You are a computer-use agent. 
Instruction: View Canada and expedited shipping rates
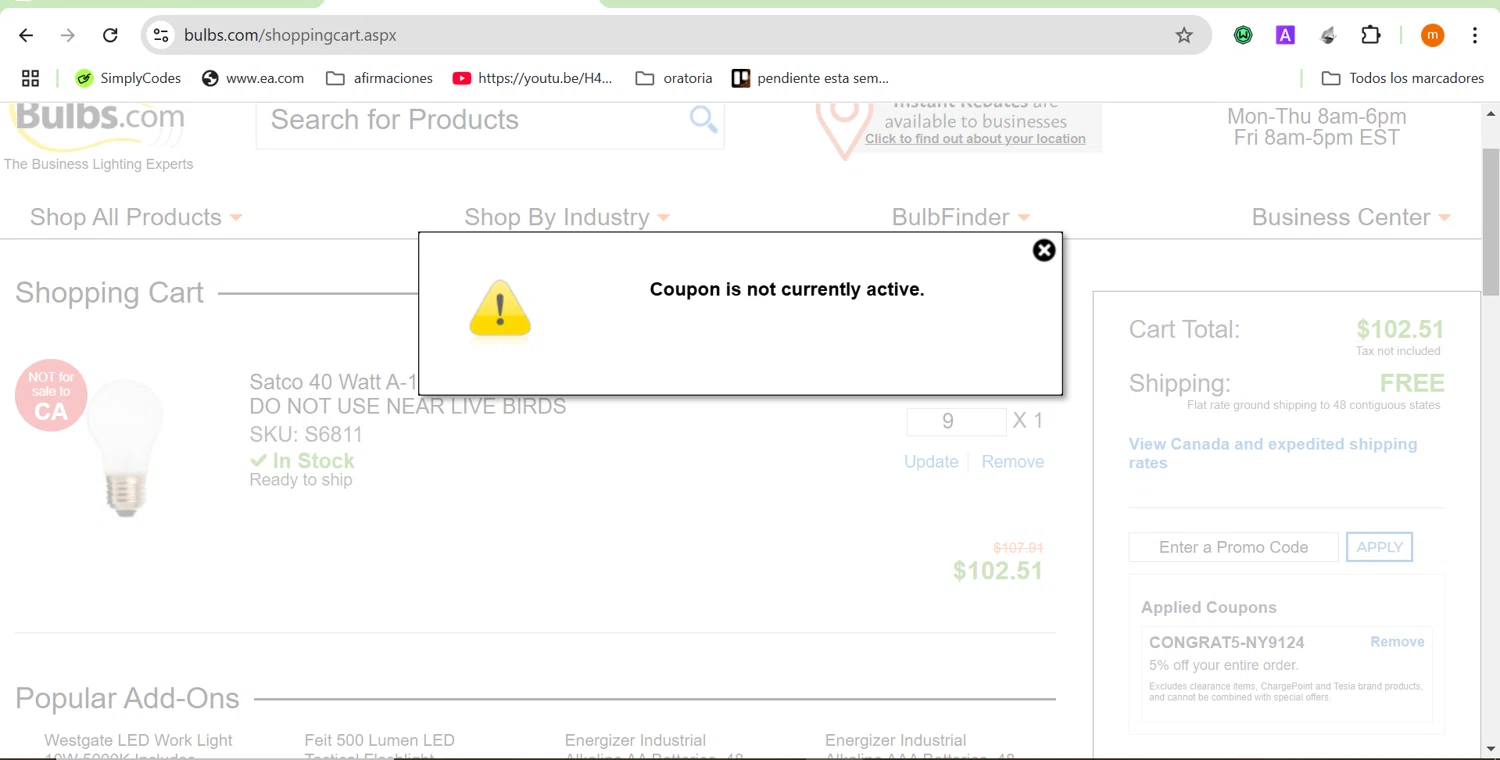[1273, 453]
